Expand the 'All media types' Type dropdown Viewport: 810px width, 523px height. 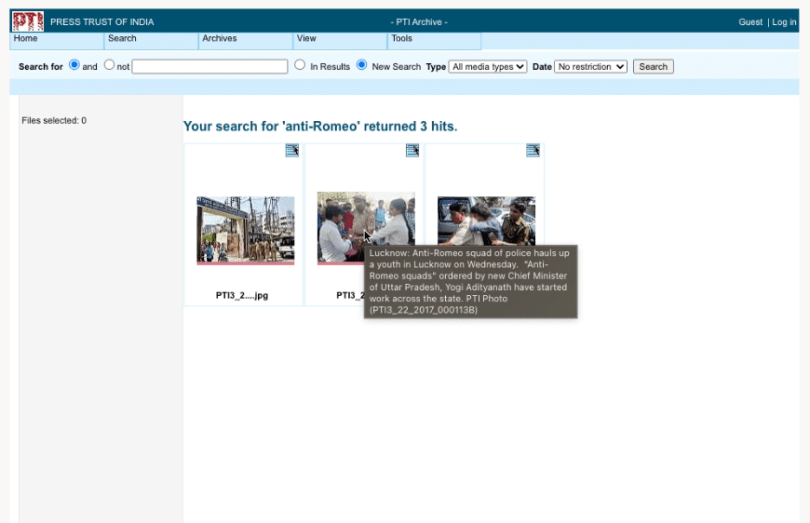(488, 67)
